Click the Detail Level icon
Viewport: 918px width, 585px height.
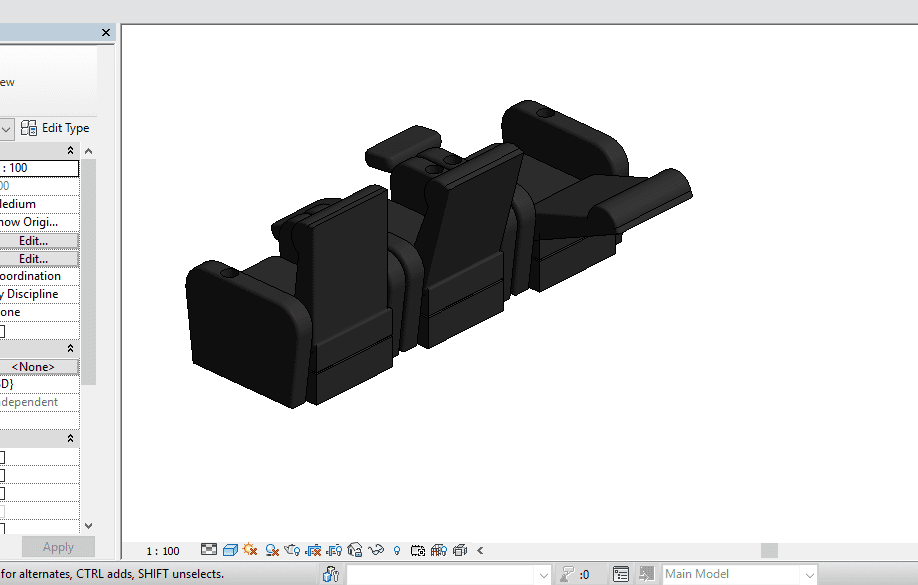pos(209,550)
